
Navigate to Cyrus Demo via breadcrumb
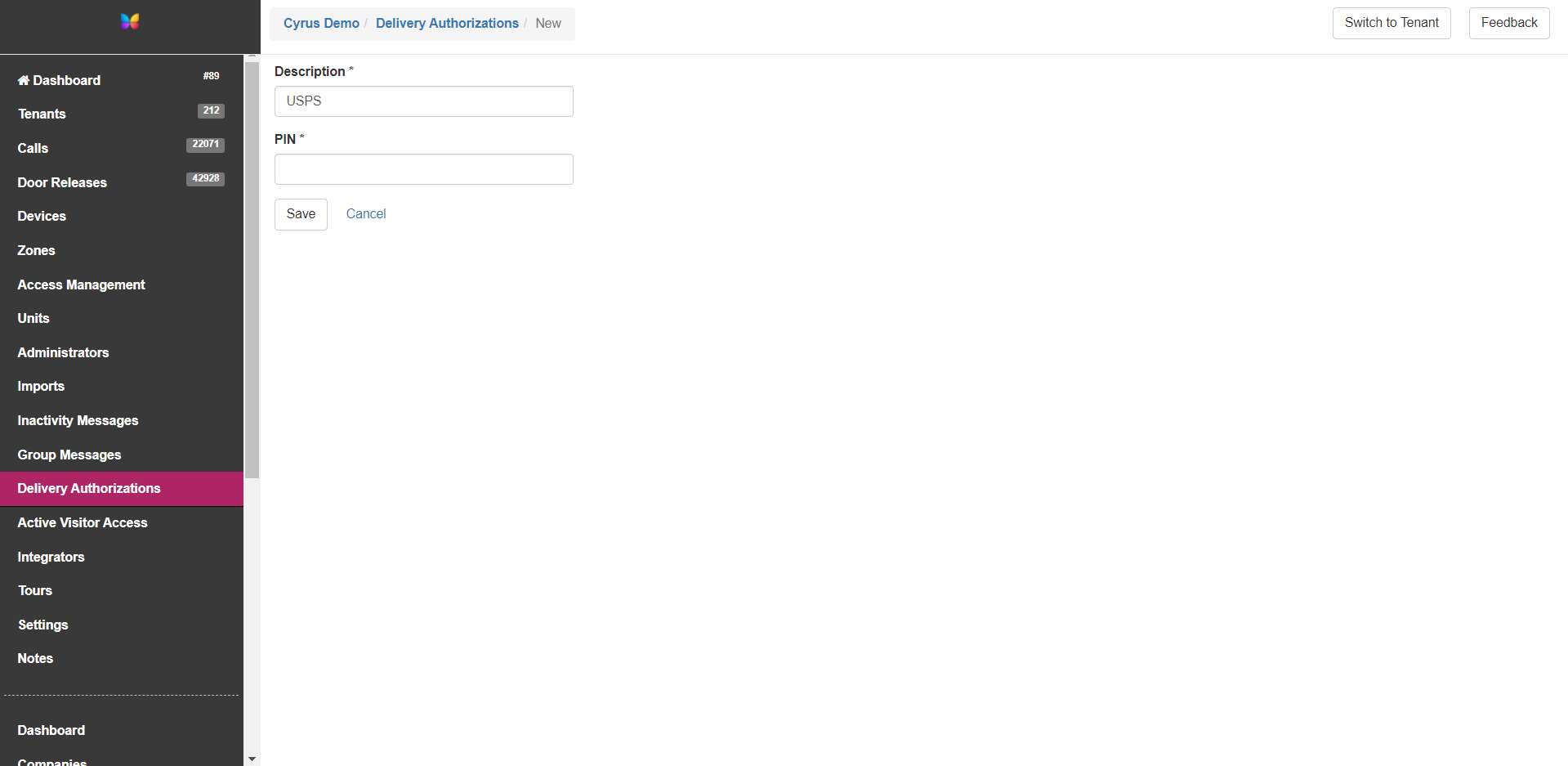[x=321, y=23]
